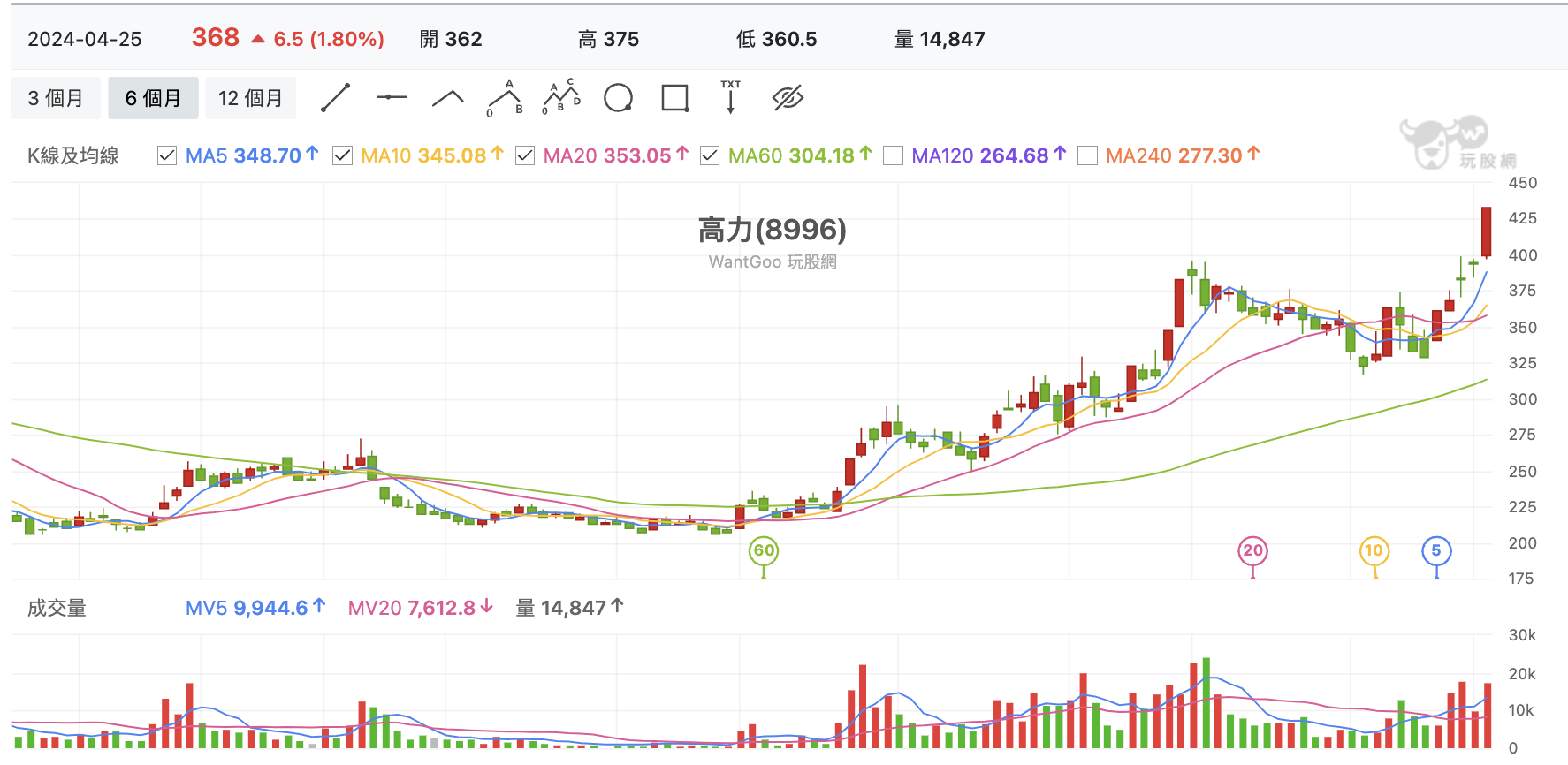Click the 高 375 high price
1568x765 pixels.
tap(608, 39)
